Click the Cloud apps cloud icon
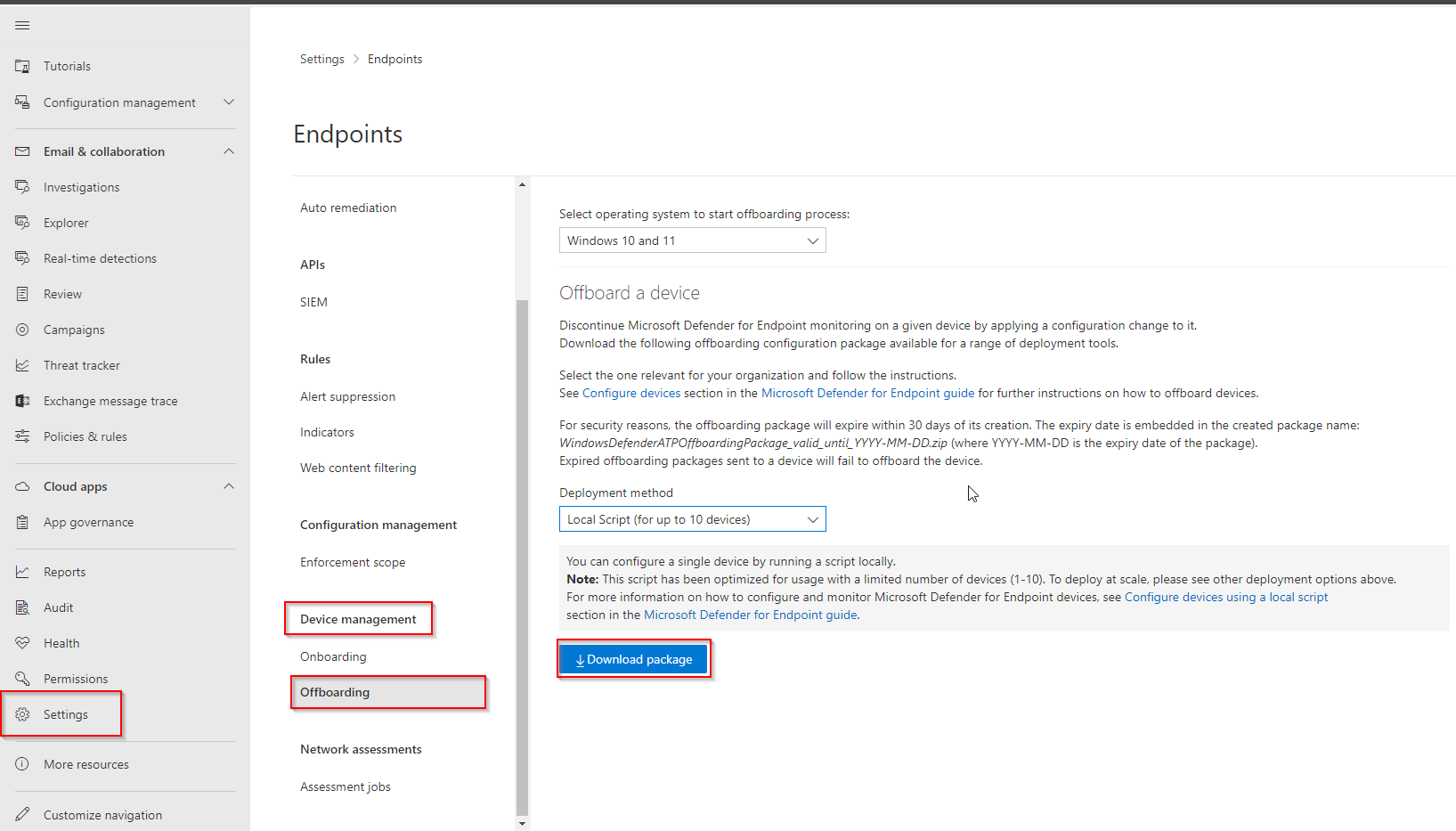The height and width of the screenshot is (831, 1456). 22,486
